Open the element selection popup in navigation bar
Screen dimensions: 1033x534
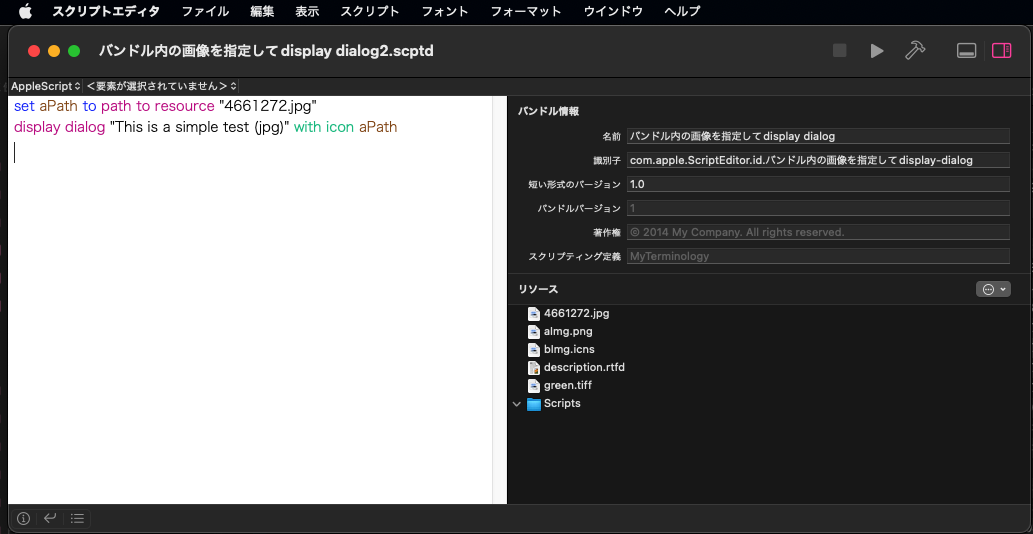[x=161, y=86]
